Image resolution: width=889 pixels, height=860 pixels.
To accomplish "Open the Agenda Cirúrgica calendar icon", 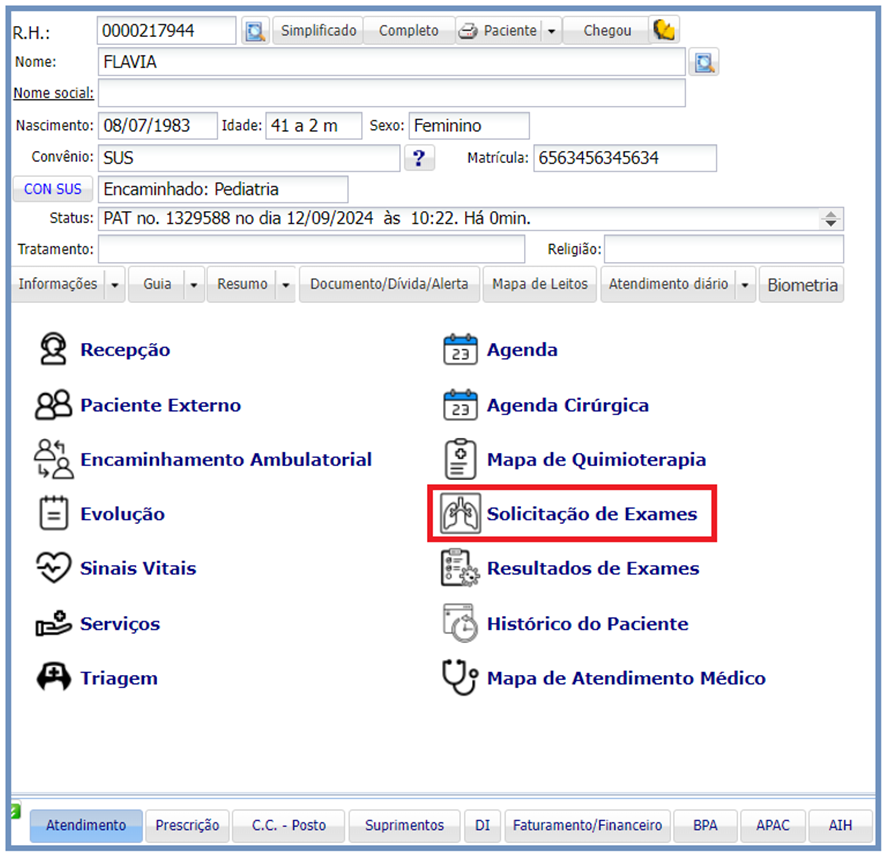I will click(x=460, y=404).
